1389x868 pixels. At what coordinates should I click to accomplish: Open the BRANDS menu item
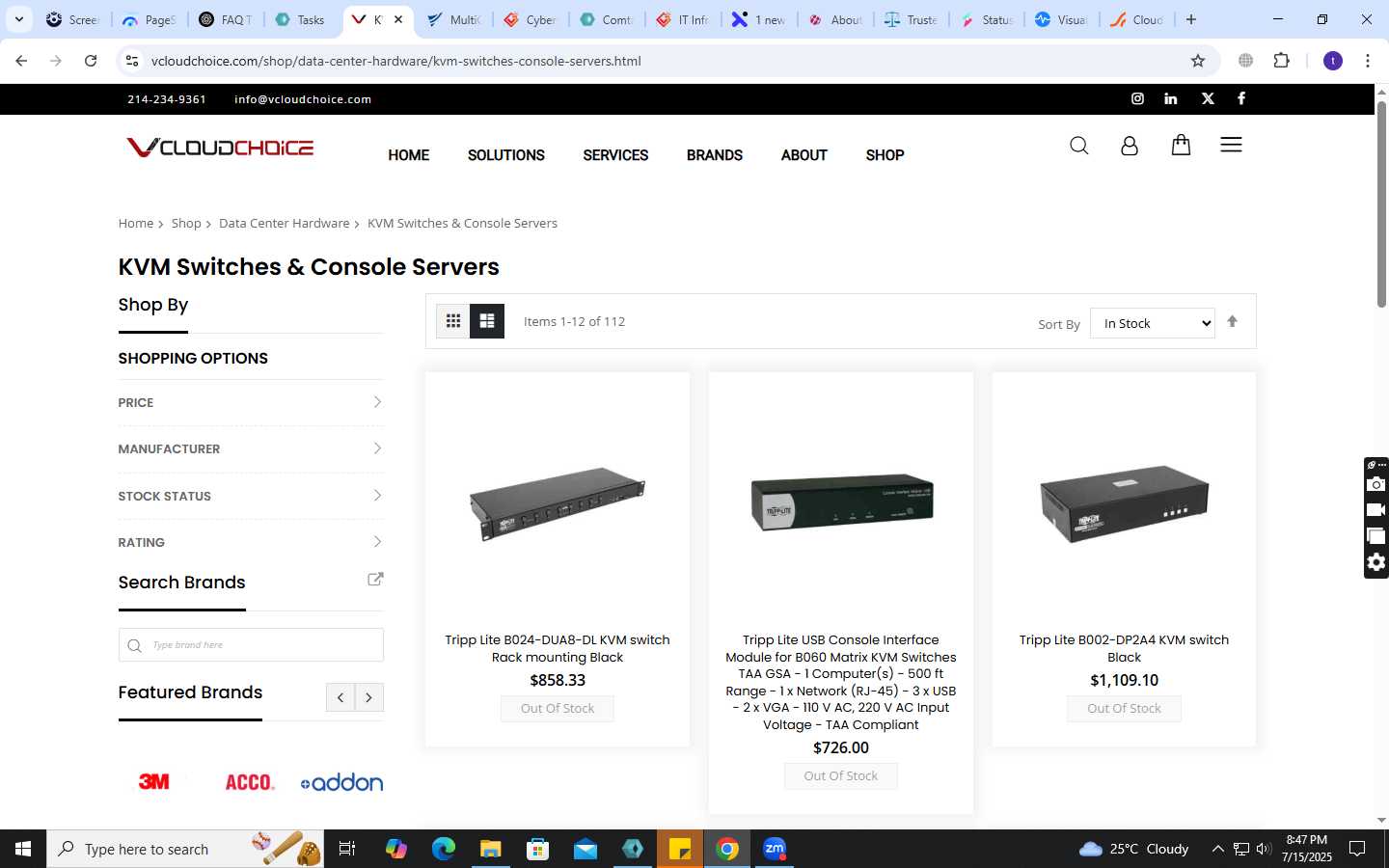pyautogui.click(x=715, y=155)
